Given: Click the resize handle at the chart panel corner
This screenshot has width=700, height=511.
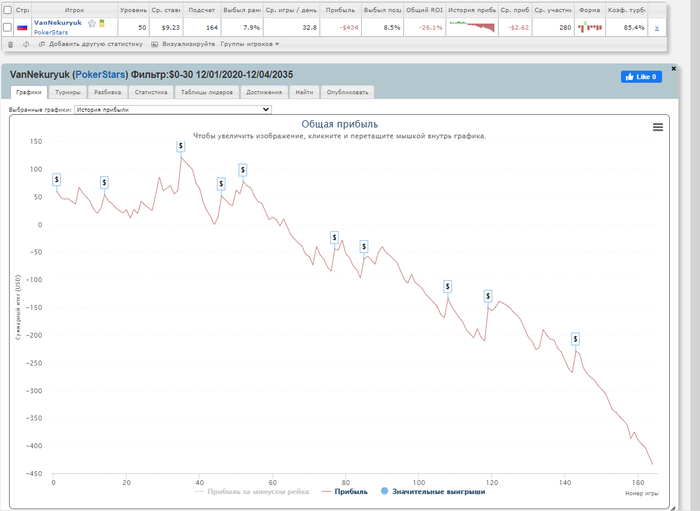Looking at the screenshot, I should click(x=673, y=507).
